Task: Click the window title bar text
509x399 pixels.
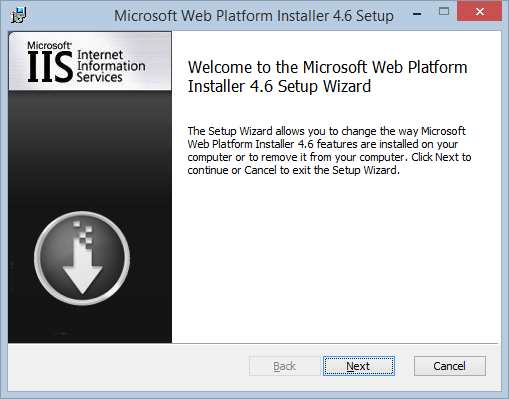Action: coord(254,16)
